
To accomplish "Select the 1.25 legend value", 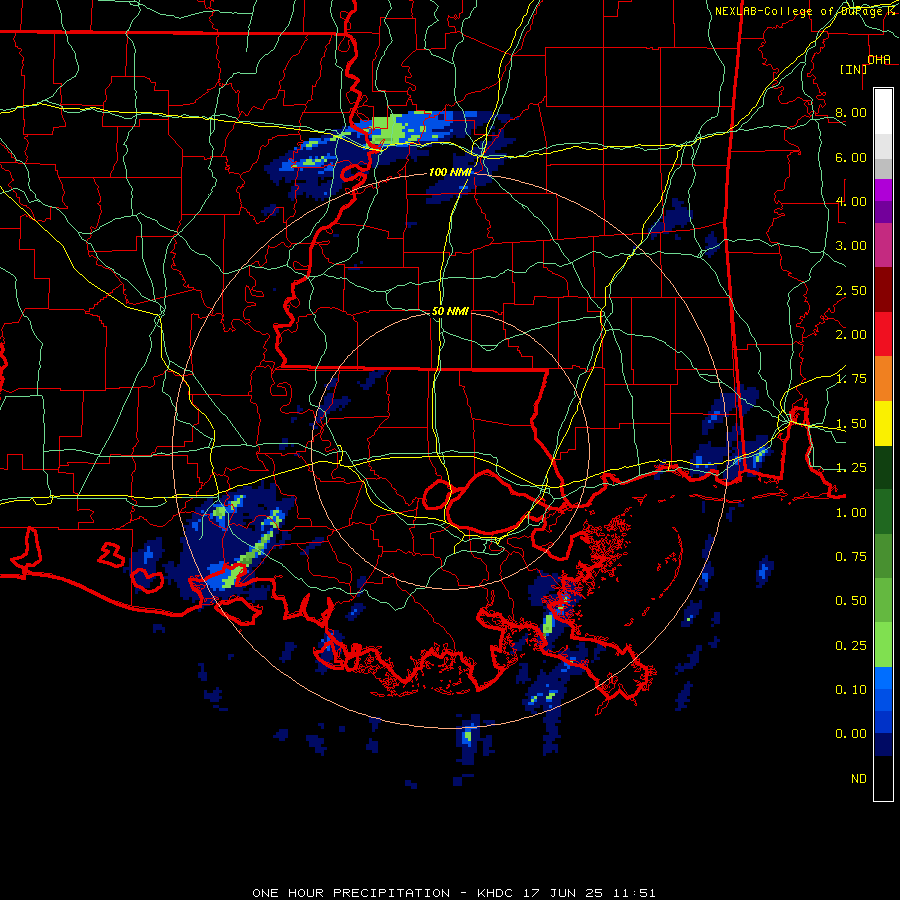I will tap(851, 468).
